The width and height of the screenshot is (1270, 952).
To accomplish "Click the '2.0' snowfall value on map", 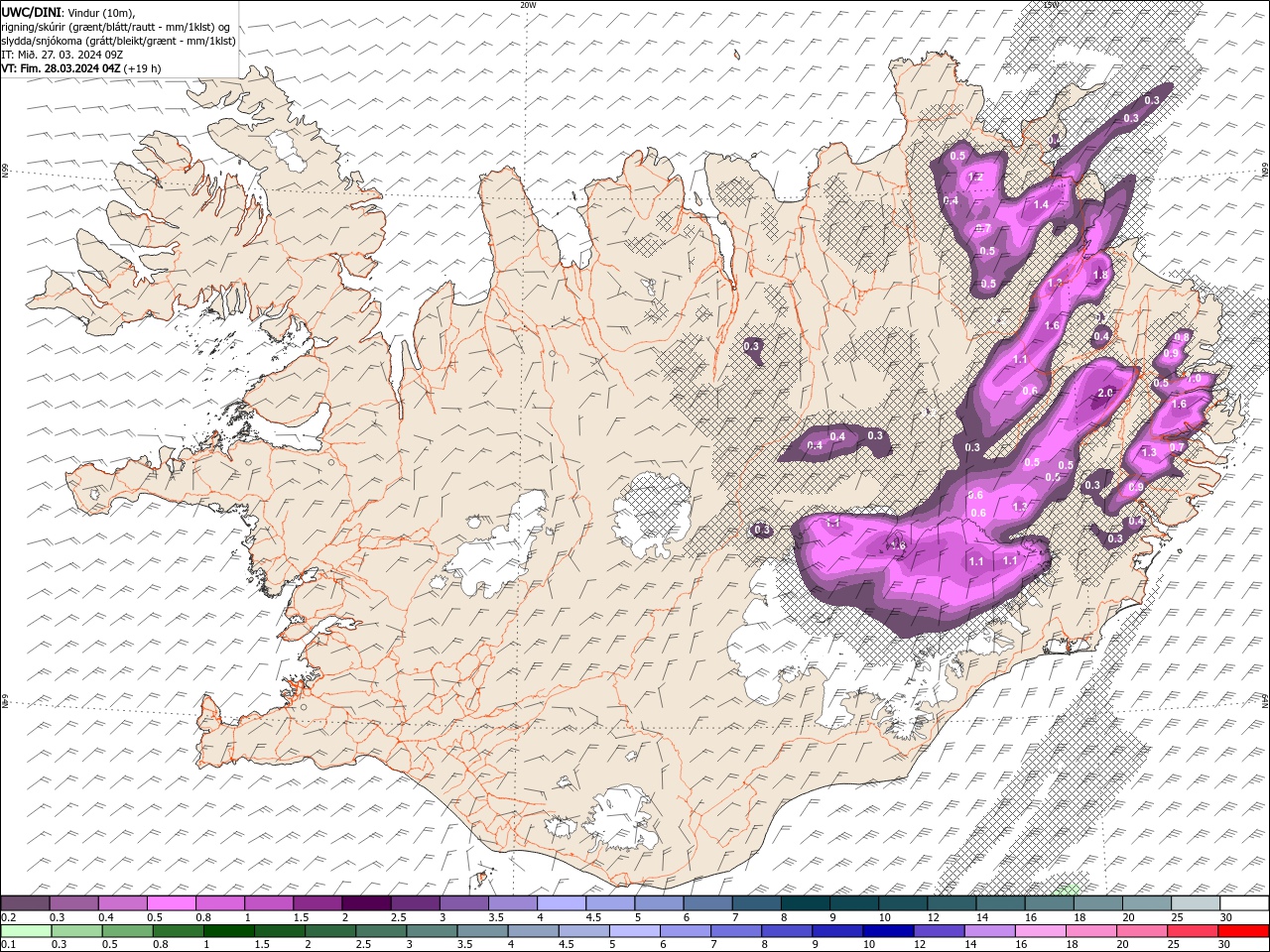I will coord(1105,394).
